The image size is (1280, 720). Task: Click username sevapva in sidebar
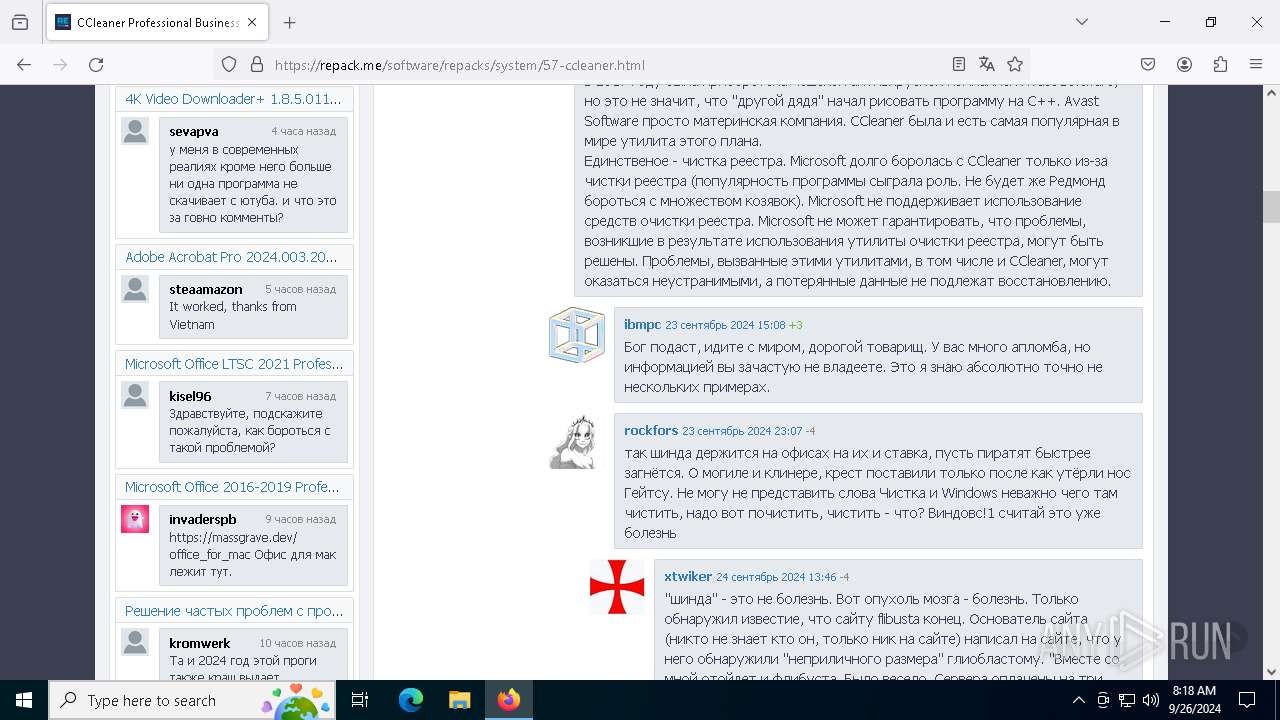[x=194, y=131]
